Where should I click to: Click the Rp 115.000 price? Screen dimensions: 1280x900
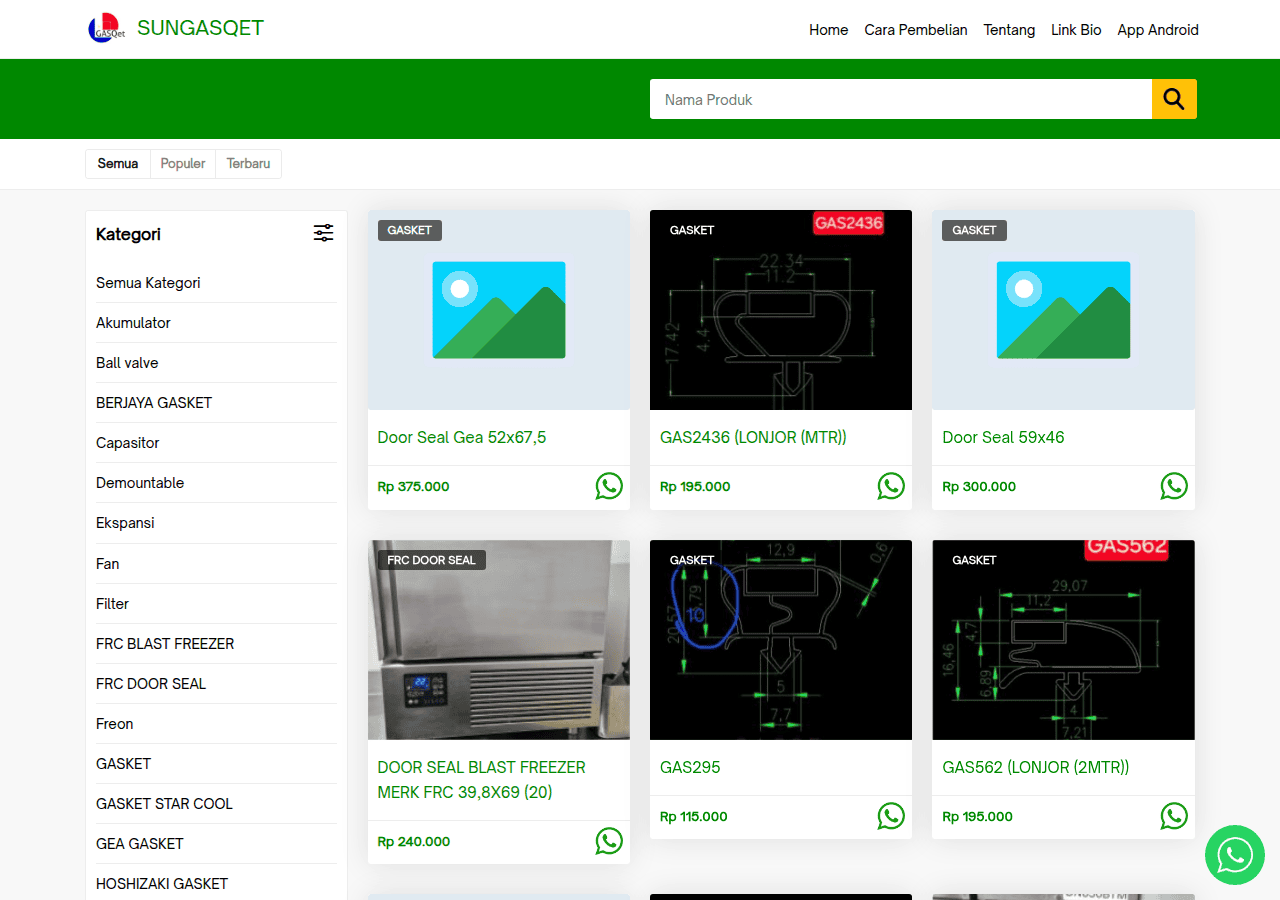pos(694,817)
